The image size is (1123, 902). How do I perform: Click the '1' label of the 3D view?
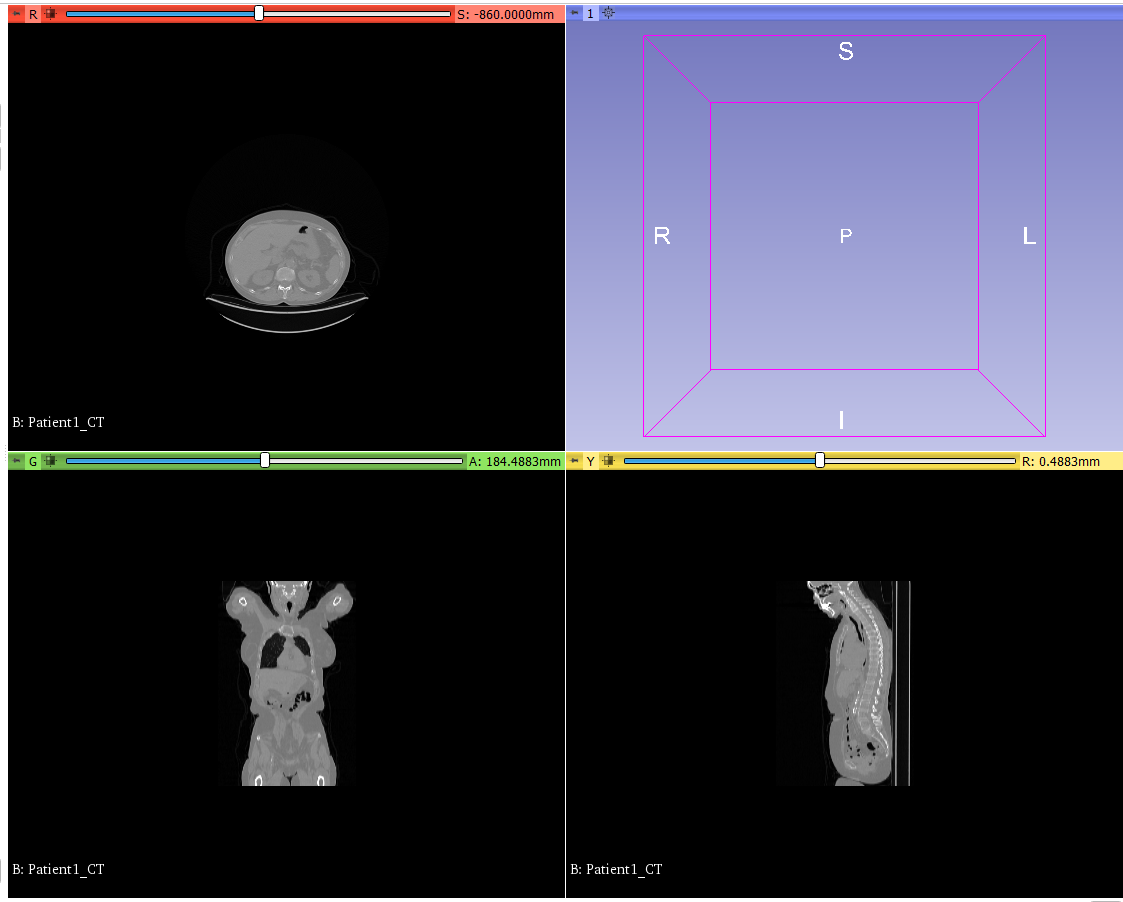[590, 14]
